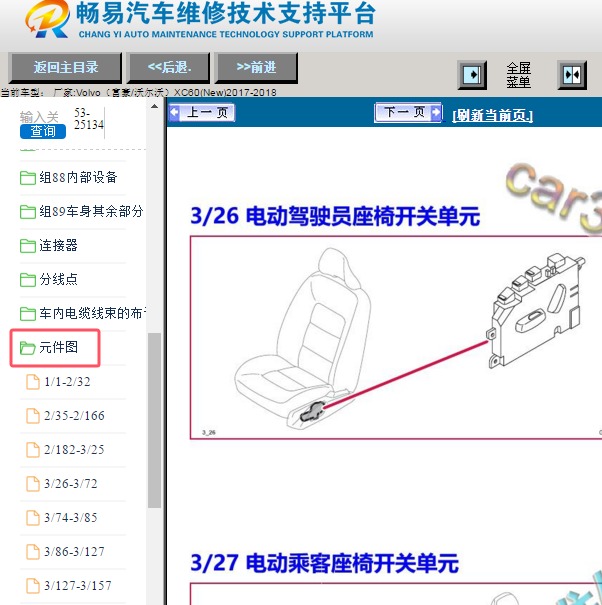Screen dimensions: 602x605
Task: Open the 车内电缆线束的布 folder
Action: click(92, 313)
